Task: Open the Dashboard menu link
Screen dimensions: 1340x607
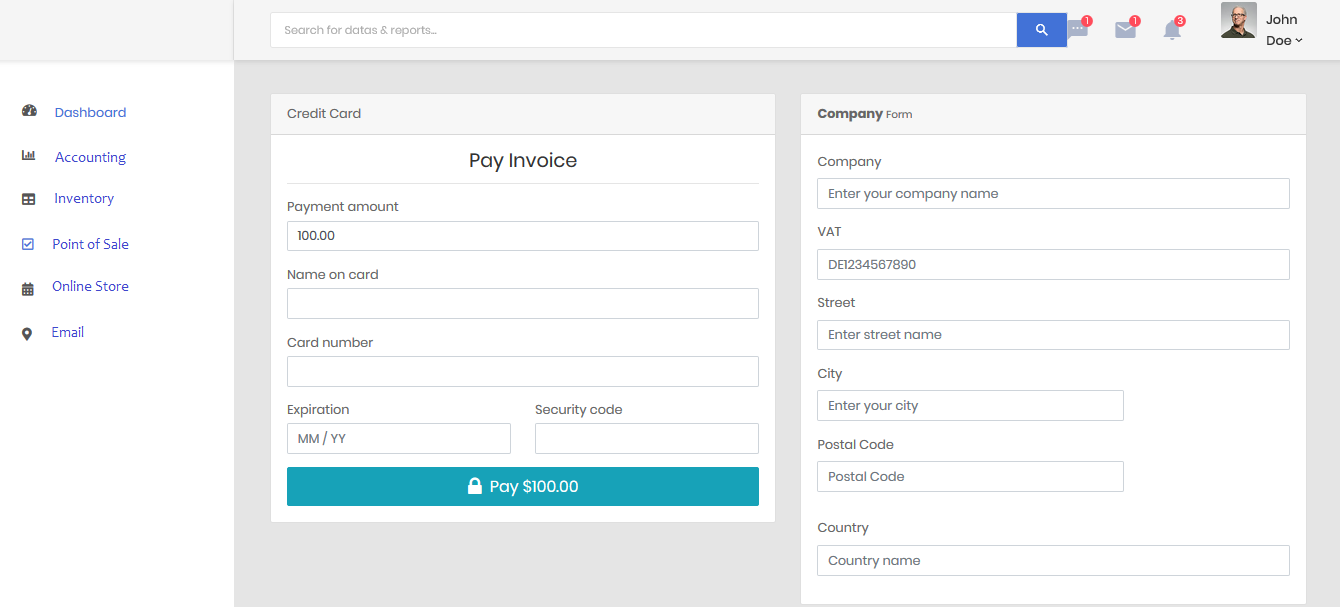Action: click(x=90, y=112)
